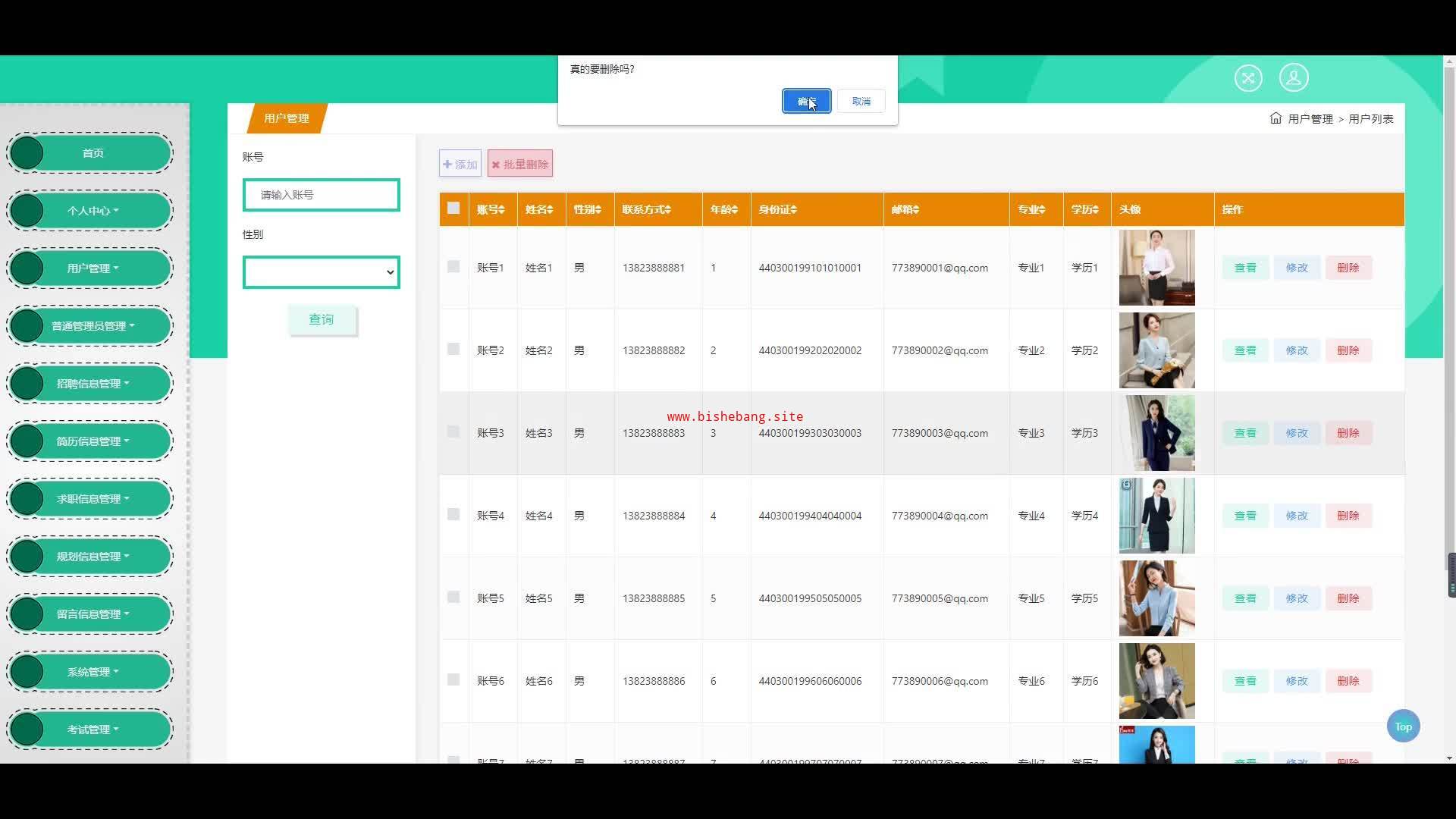Screen dimensions: 1456x819
Task: Click the home icon in breadcrumb
Action: click(1276, 118)
